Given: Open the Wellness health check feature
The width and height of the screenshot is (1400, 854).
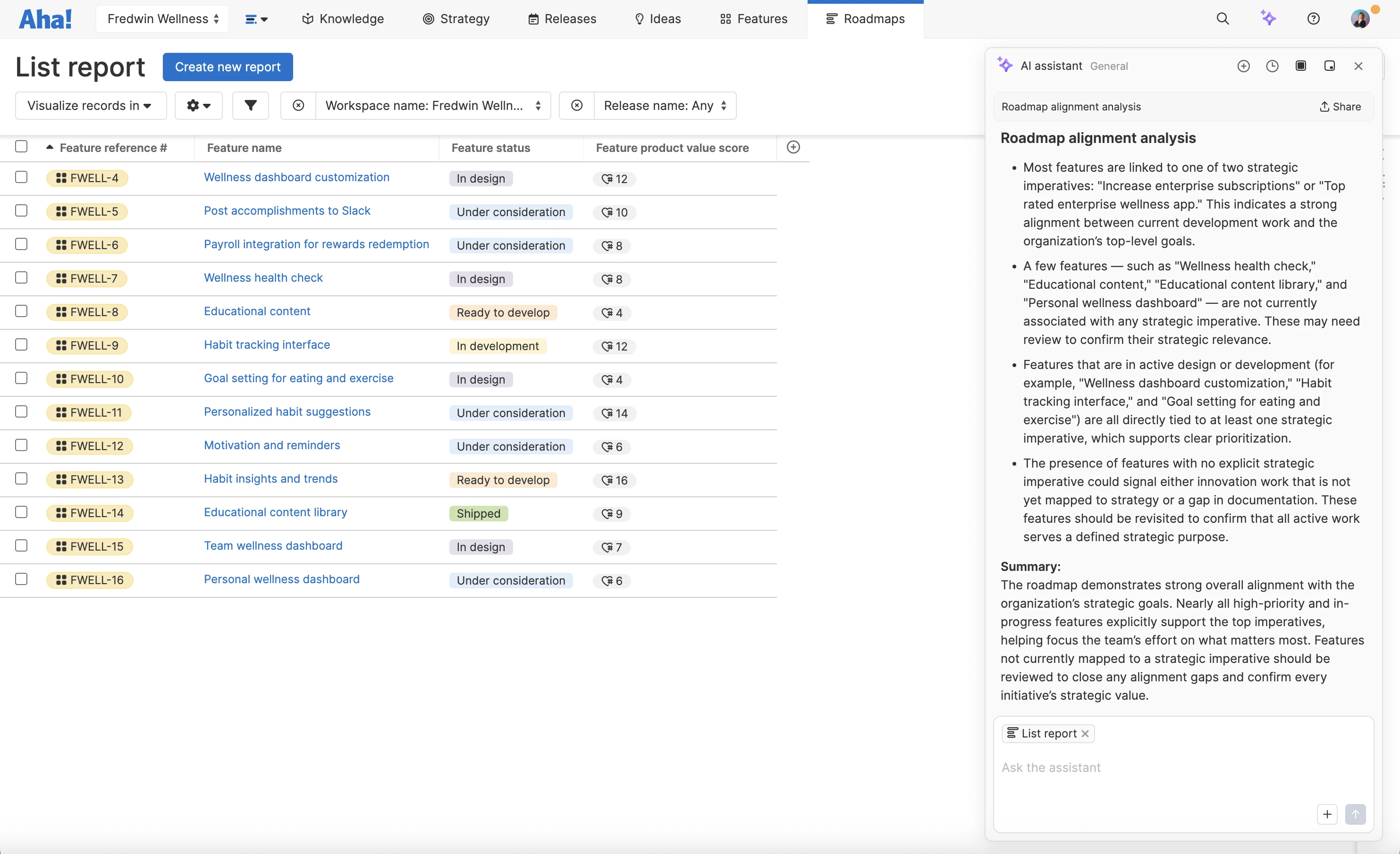Looking at the screenshot, I should pos(262,277).
